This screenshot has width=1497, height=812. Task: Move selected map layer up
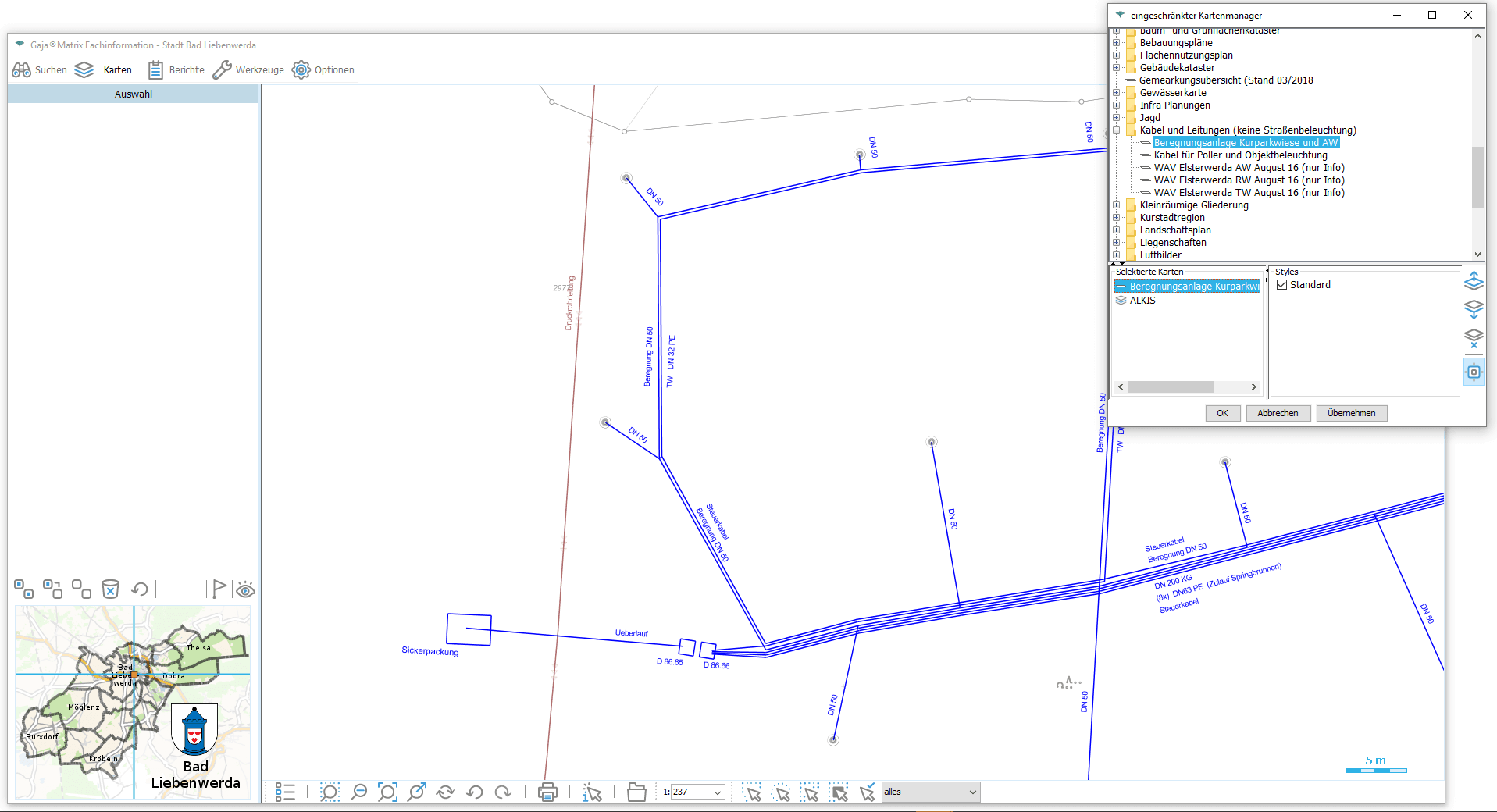(x=1474, y=281)
